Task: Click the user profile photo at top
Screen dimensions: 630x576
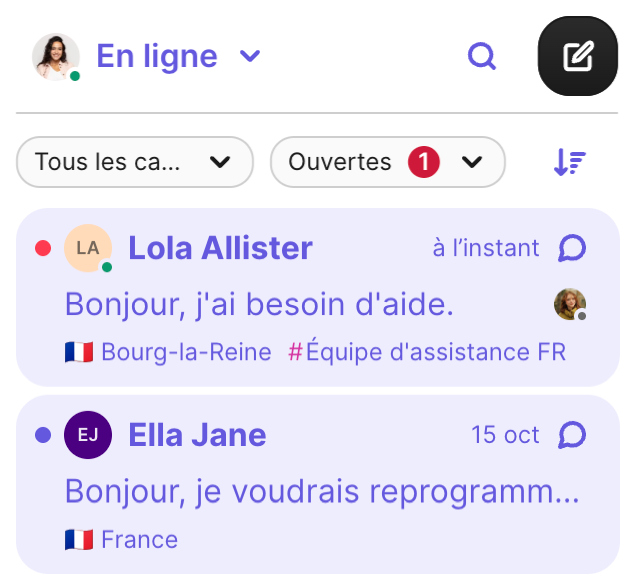Action: click(55, 56)
